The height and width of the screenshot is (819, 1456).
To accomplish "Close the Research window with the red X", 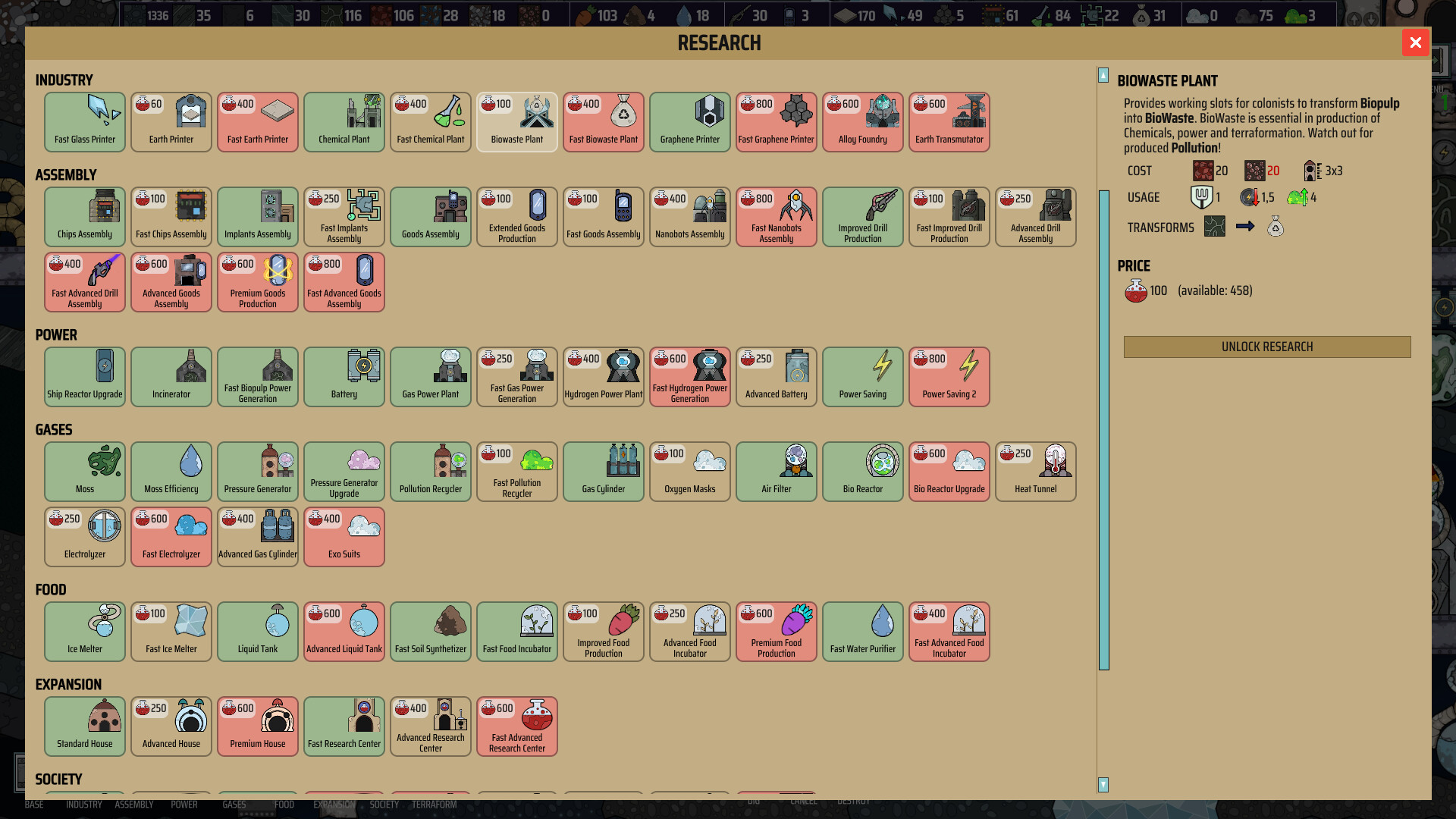I will (x=1415, y=42).
